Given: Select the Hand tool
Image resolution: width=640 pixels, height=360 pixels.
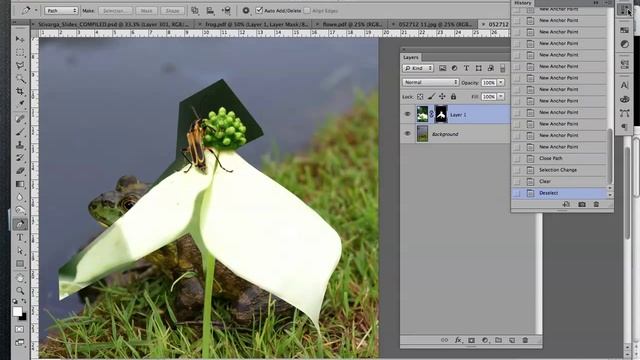Looking at the screenshot, I should (20, 278).
